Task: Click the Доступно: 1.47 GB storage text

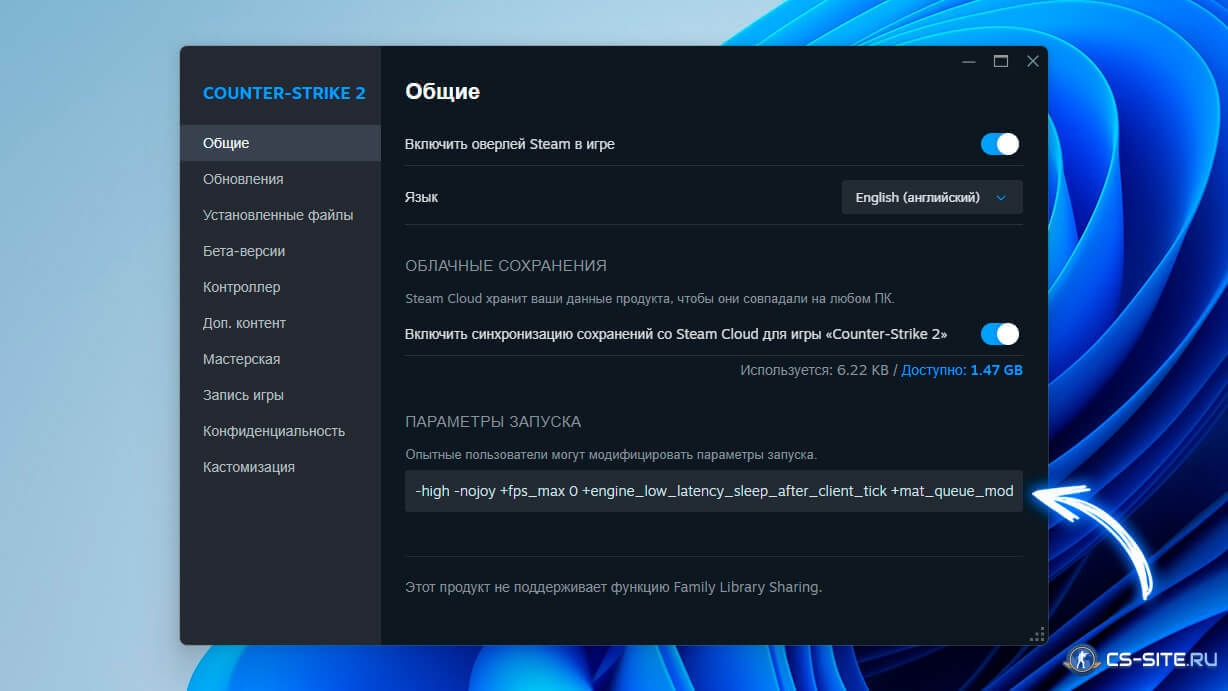Action: [x=962, y=370]
